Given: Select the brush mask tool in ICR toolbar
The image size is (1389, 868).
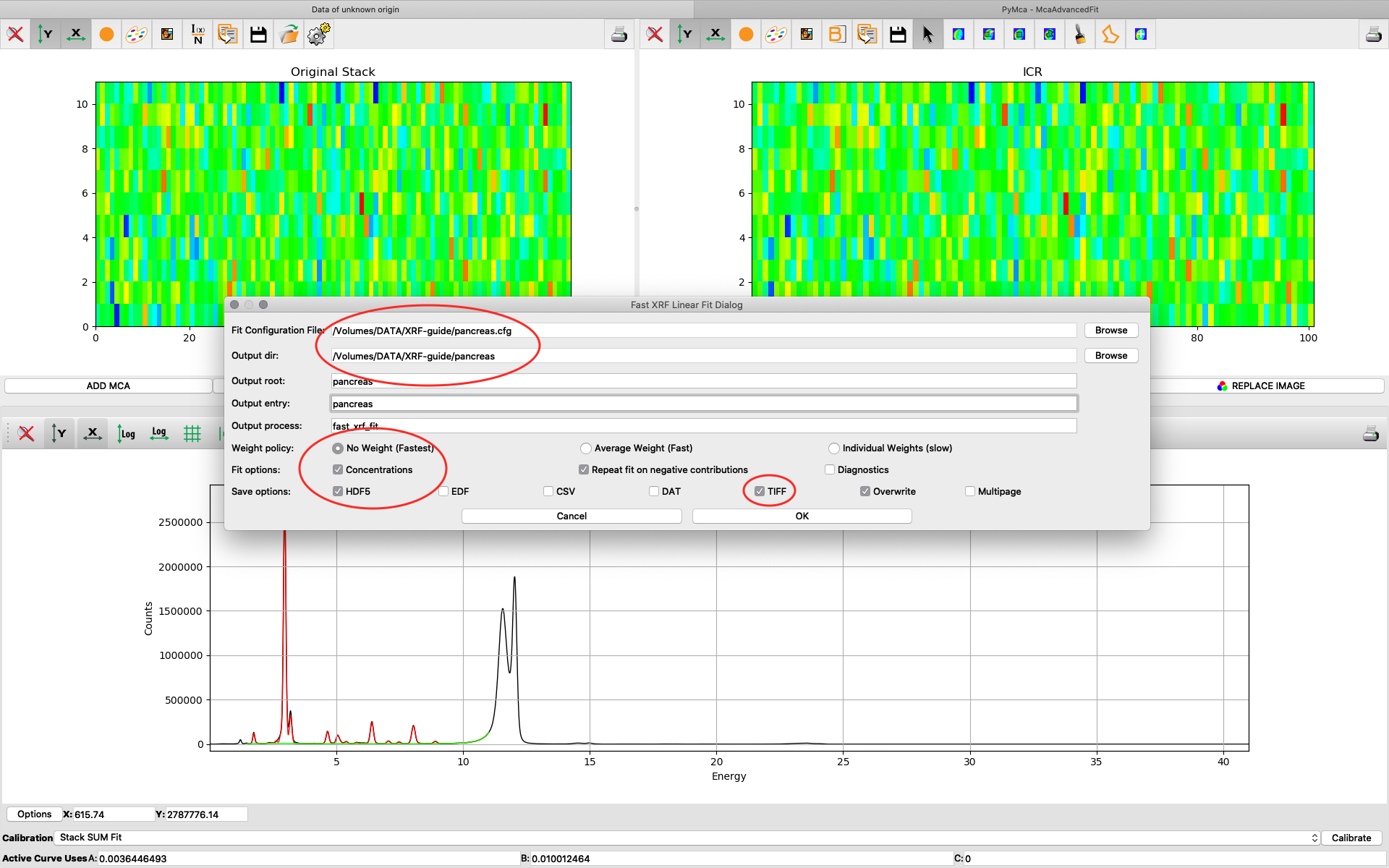Looking at the screenshot, I should click(x=1079, y=34).
